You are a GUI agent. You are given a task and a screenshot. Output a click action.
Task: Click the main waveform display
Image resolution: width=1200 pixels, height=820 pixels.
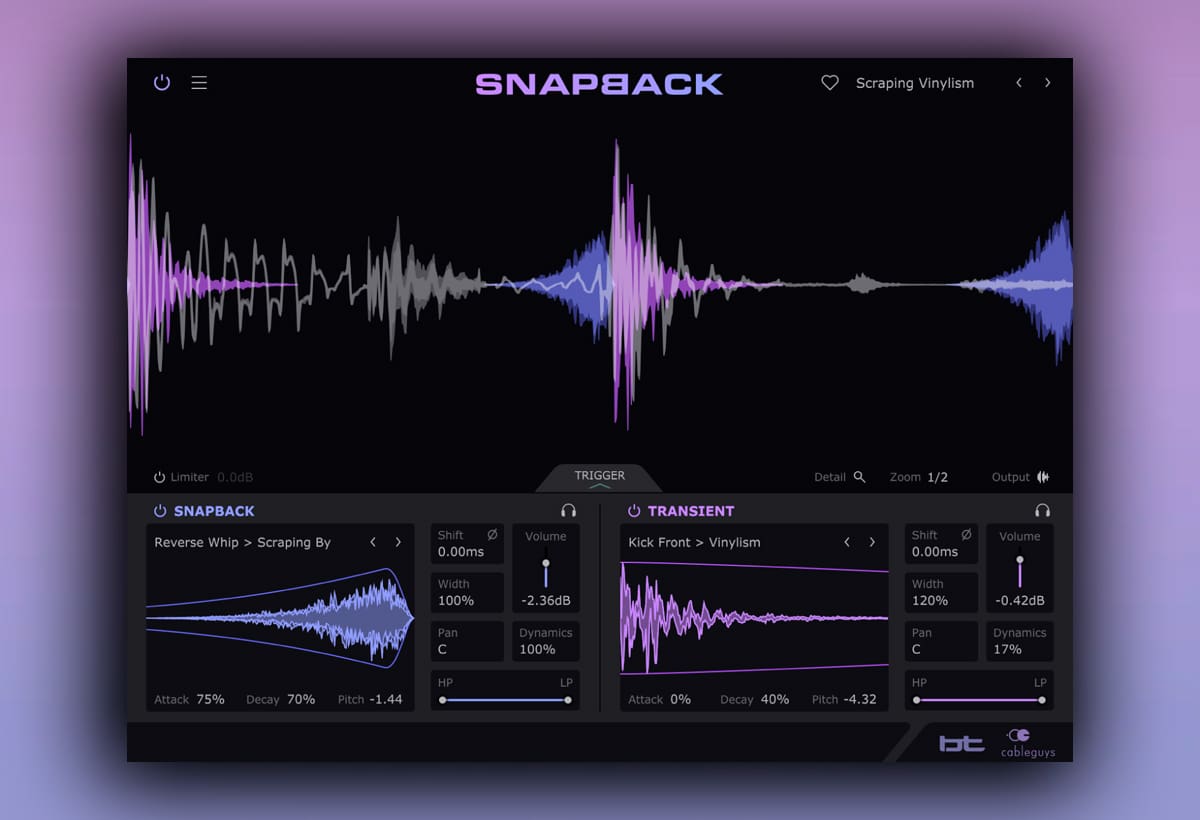point(600,285)
